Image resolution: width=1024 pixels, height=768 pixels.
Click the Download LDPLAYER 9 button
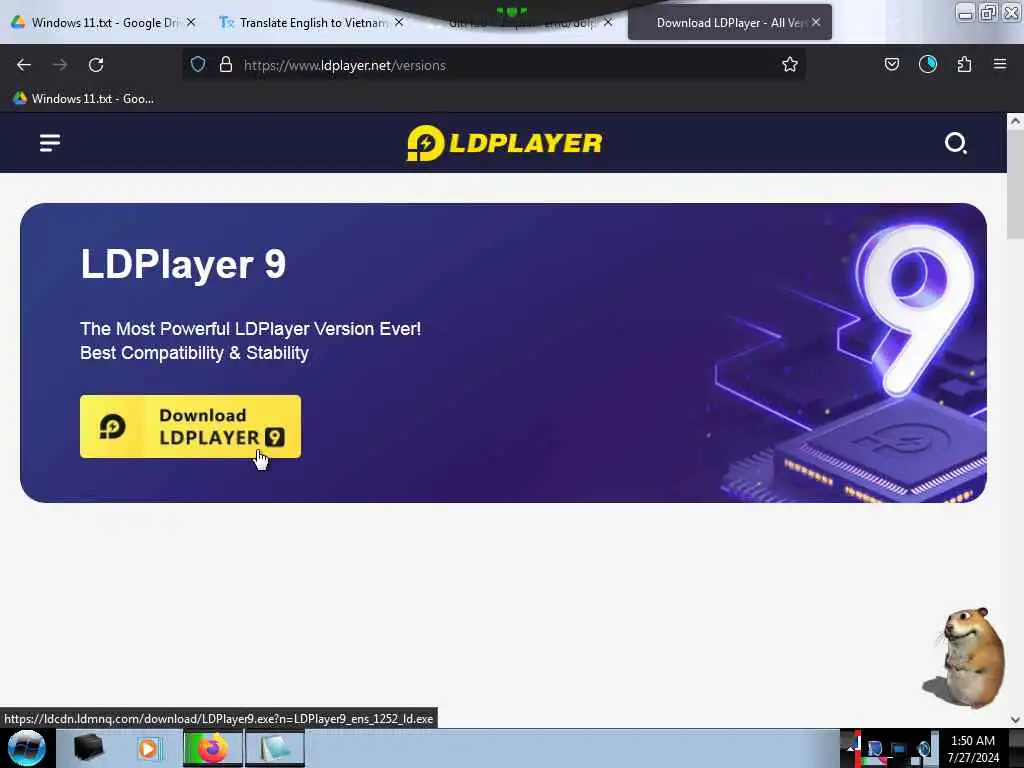[x=190, y=426]
